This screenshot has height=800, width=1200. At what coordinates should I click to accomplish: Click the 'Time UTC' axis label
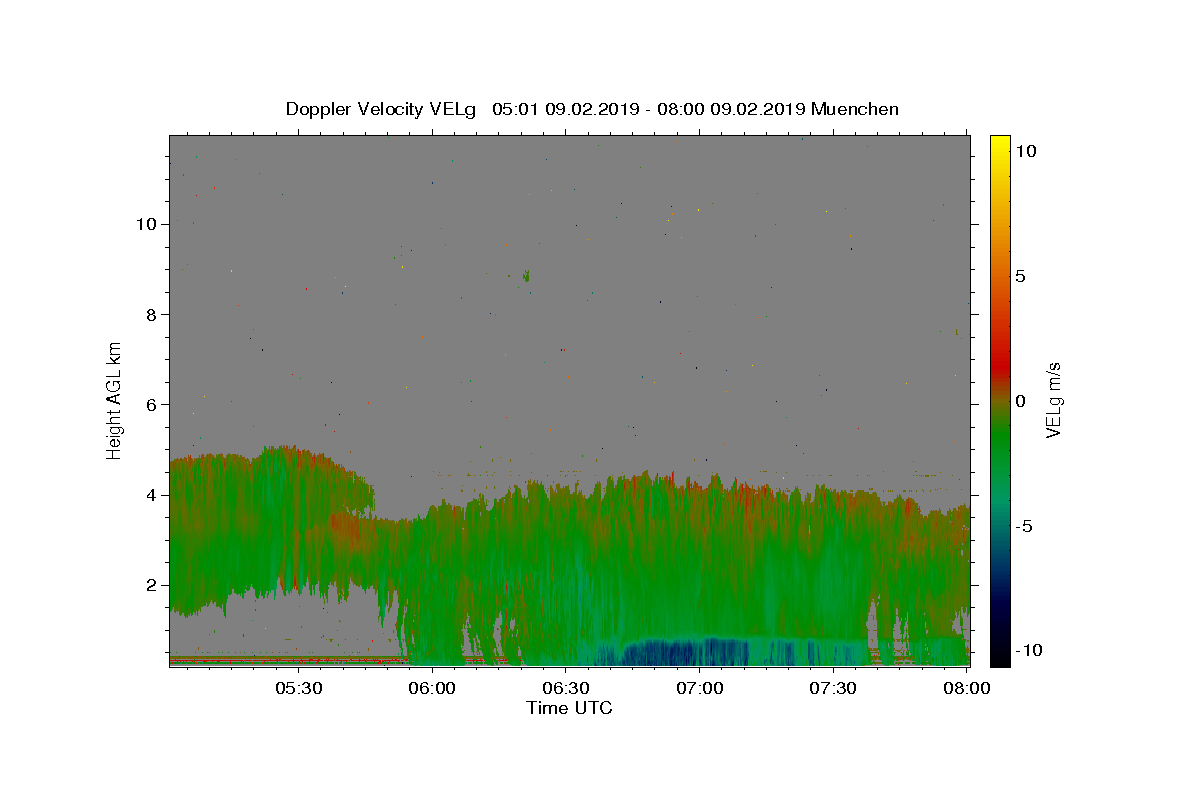pos(569,708)
